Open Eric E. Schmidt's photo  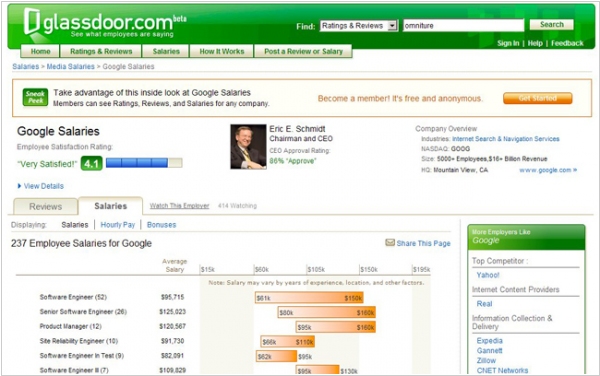(248, 146)
